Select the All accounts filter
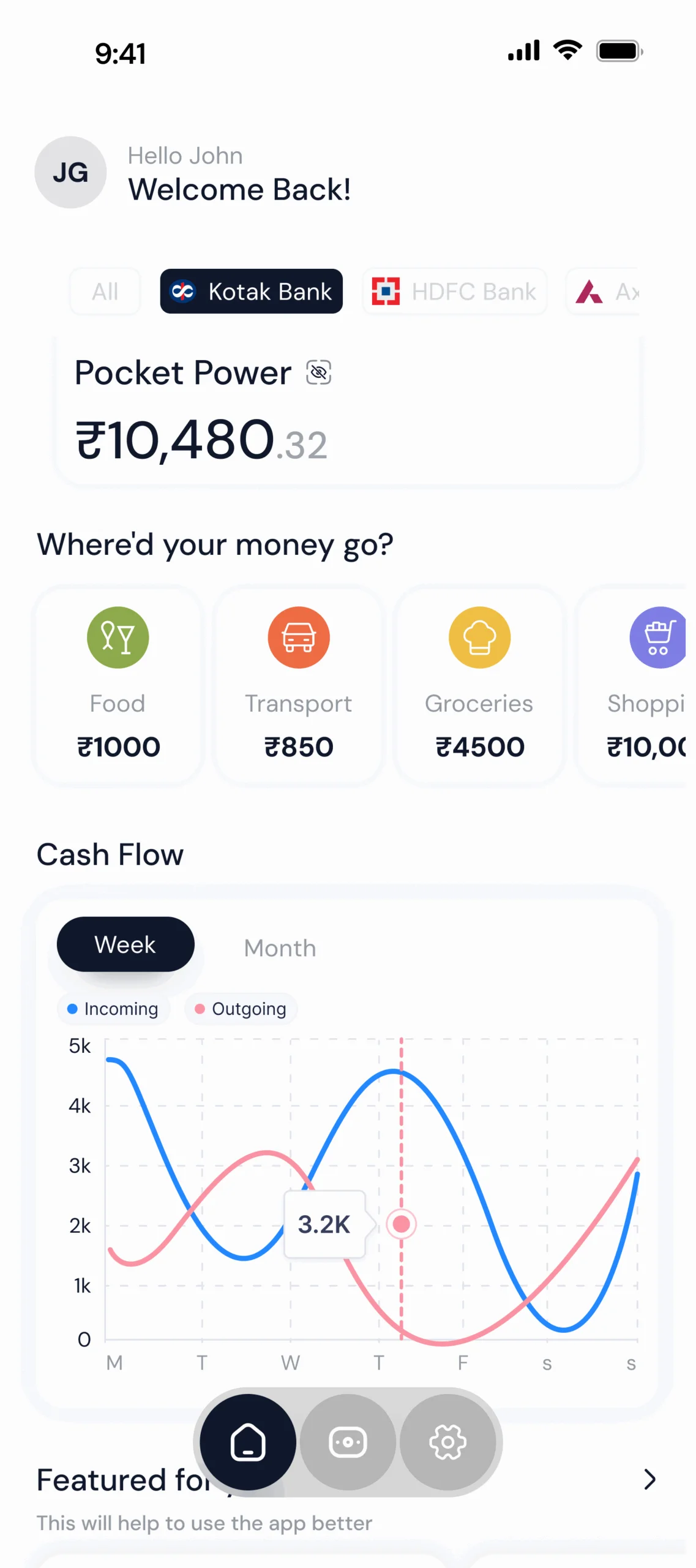This screenshot has height=1568, width=696. pyautogui.click(x=105, y=292)
